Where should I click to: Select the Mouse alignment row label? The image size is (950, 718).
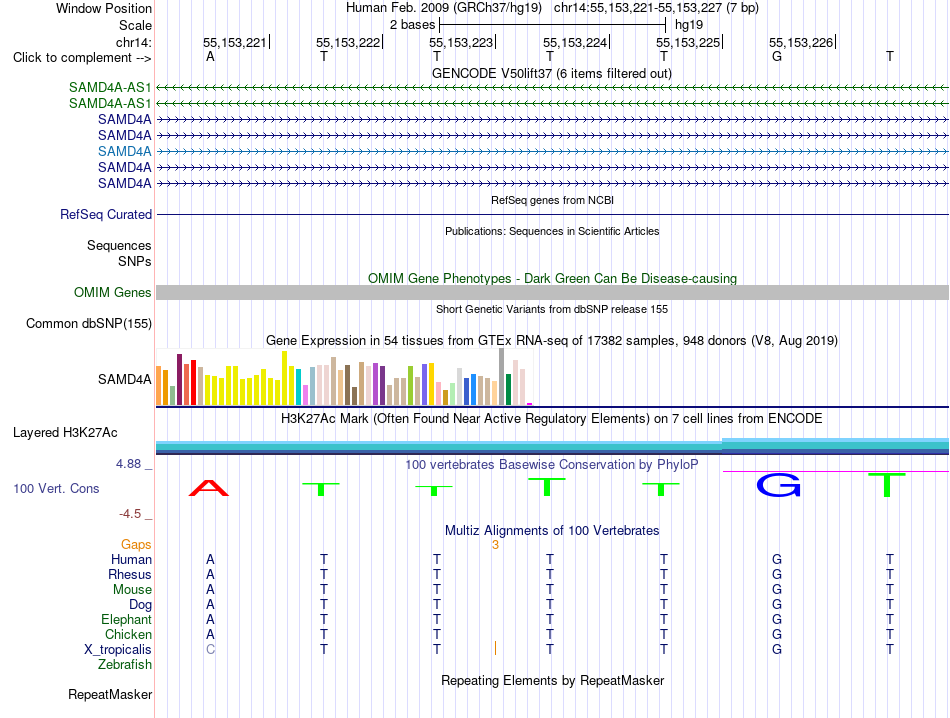tap(133, 590)
